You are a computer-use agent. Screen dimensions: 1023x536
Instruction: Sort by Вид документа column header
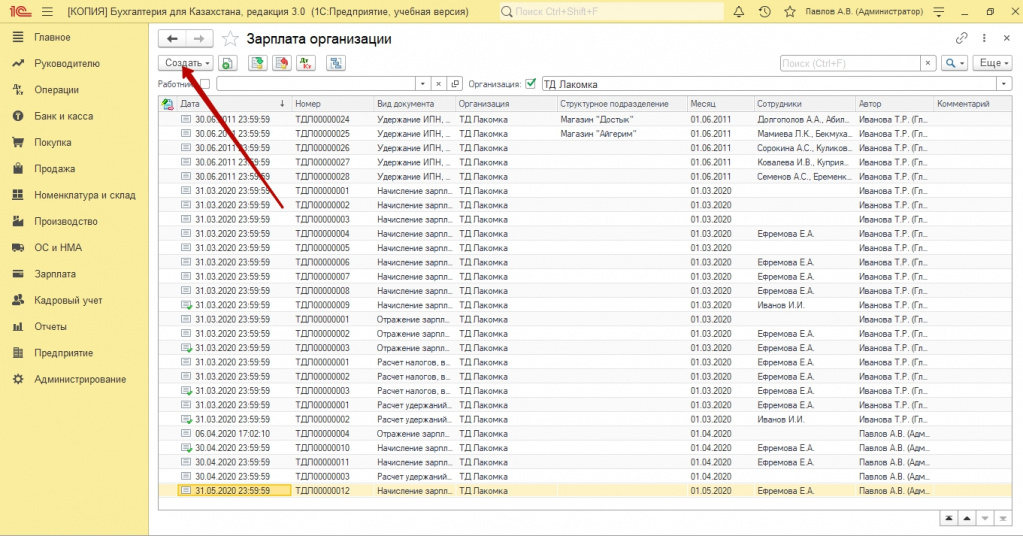(x=414, y=104)
